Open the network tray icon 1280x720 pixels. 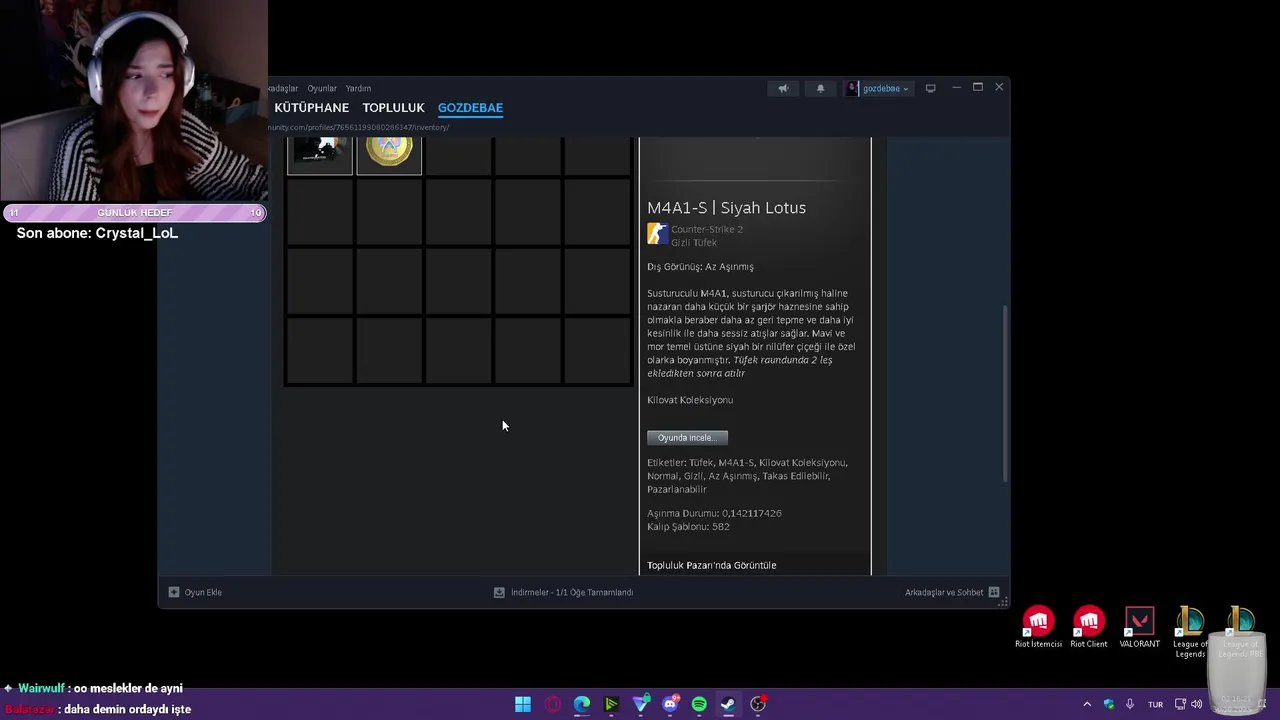[1180, 704]
